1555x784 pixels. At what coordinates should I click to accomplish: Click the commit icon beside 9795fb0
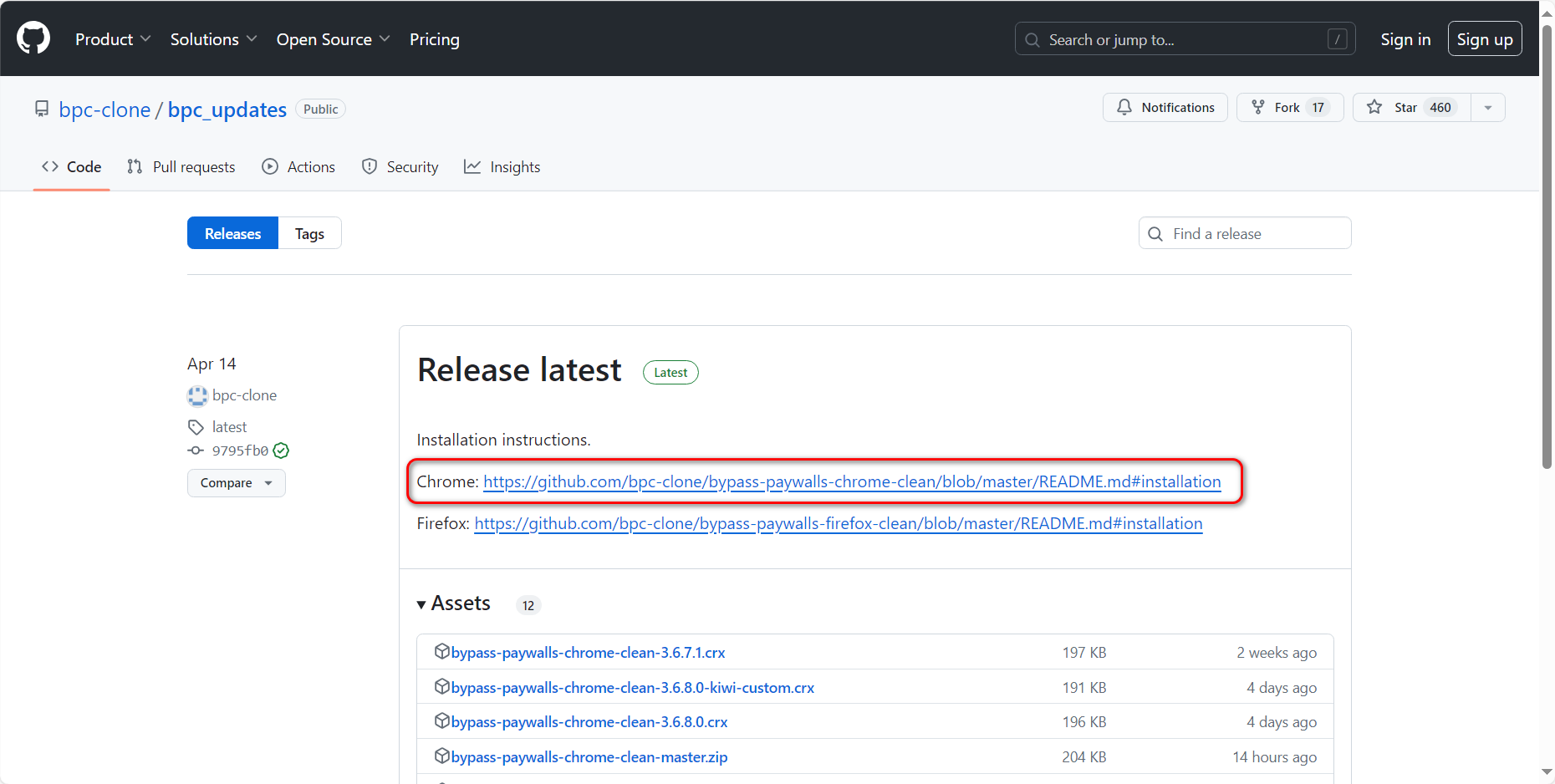196,451
